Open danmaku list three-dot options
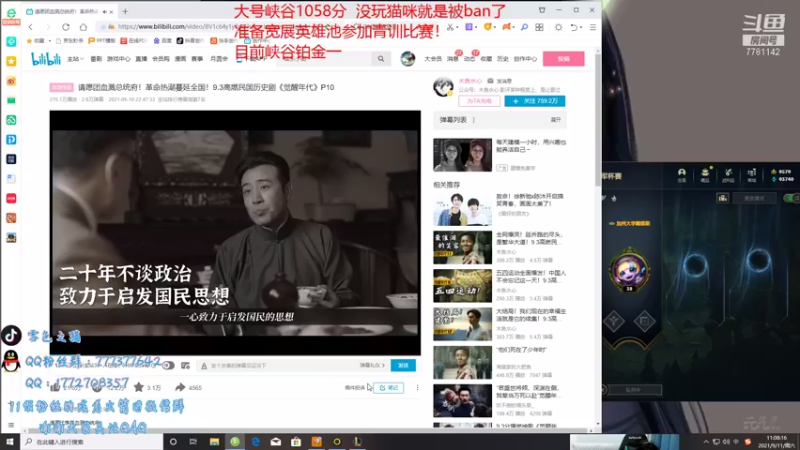 click(473, 120)
